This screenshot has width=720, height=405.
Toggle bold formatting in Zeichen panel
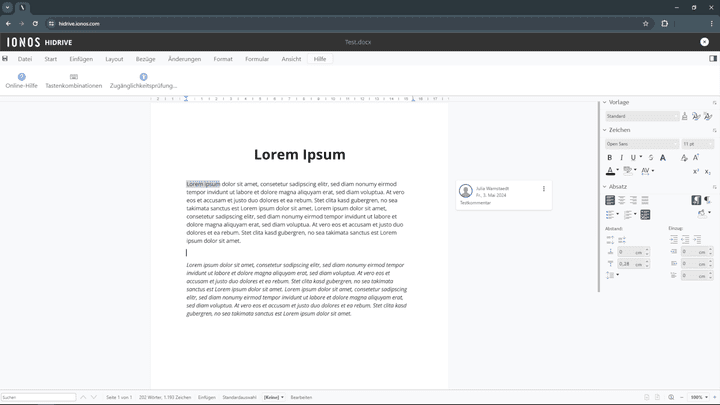pos(610,158)
